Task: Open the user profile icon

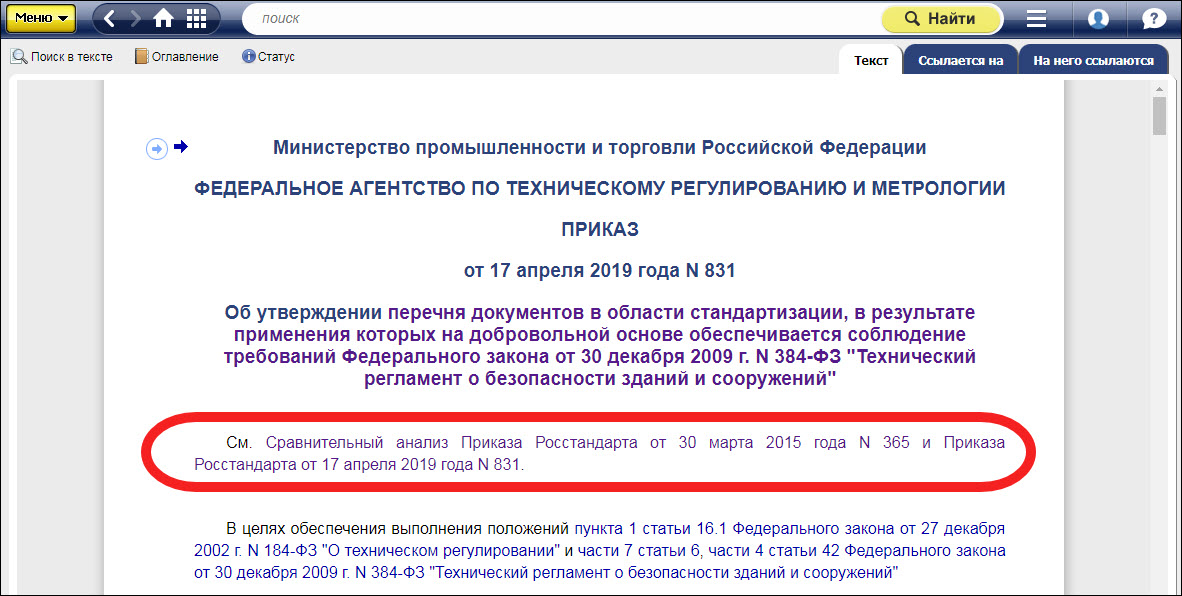Action: 1098,19
